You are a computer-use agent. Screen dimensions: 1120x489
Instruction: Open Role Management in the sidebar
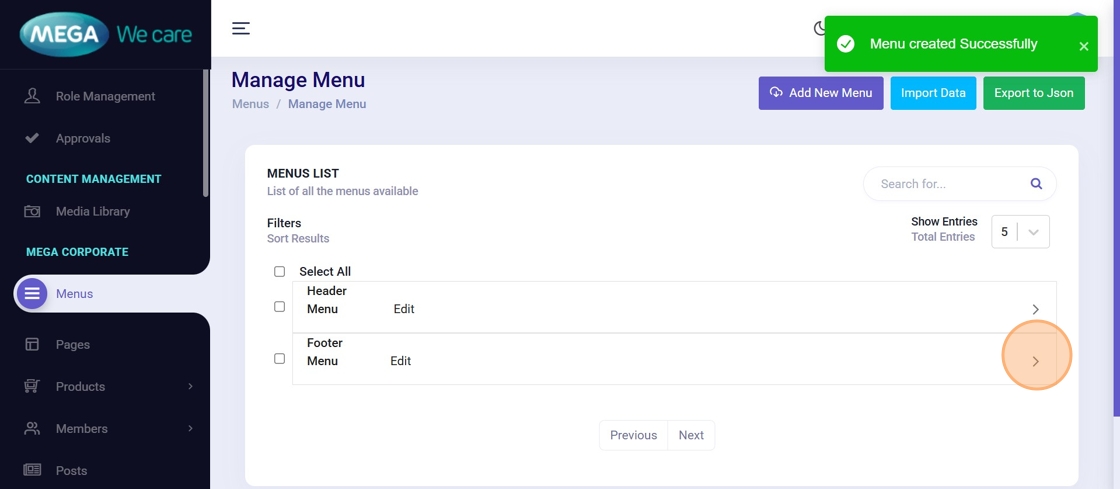pyautogui.click(x=105, y=96)
